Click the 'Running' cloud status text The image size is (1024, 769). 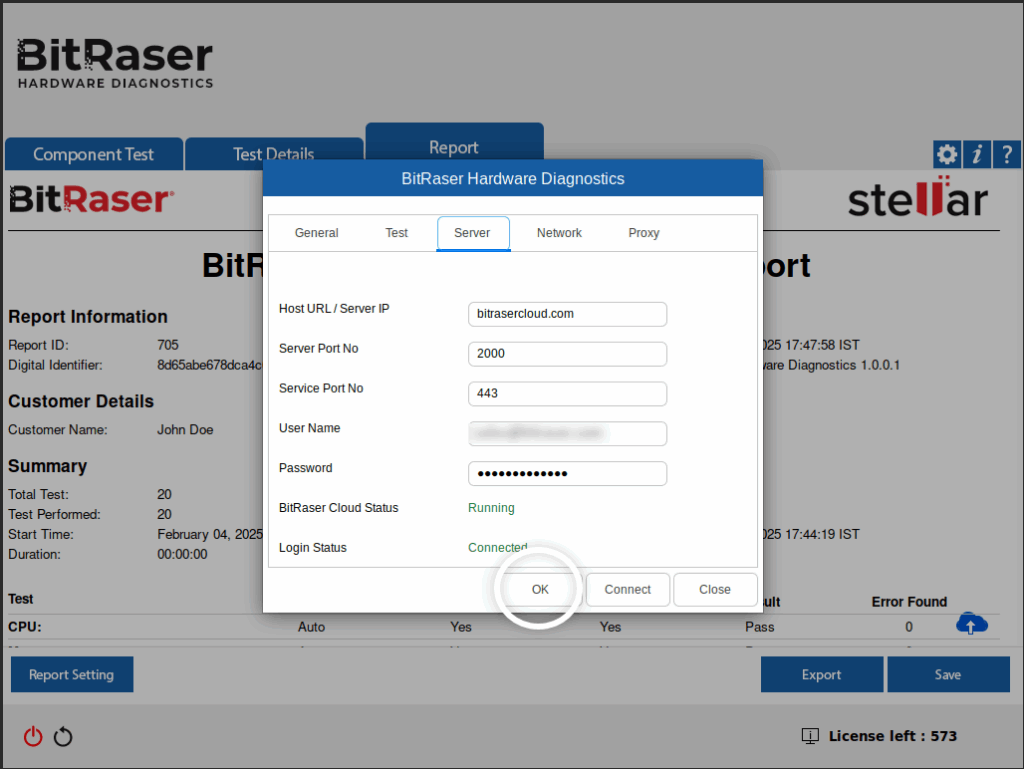tap(491, 508)
